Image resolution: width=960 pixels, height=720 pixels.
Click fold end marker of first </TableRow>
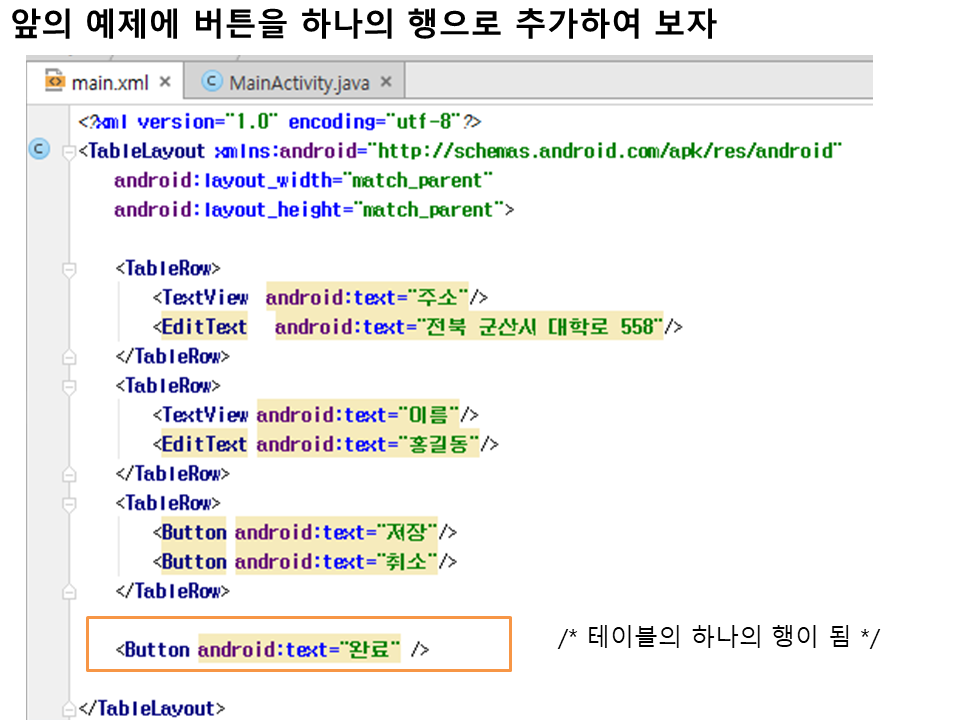[69, 357]
